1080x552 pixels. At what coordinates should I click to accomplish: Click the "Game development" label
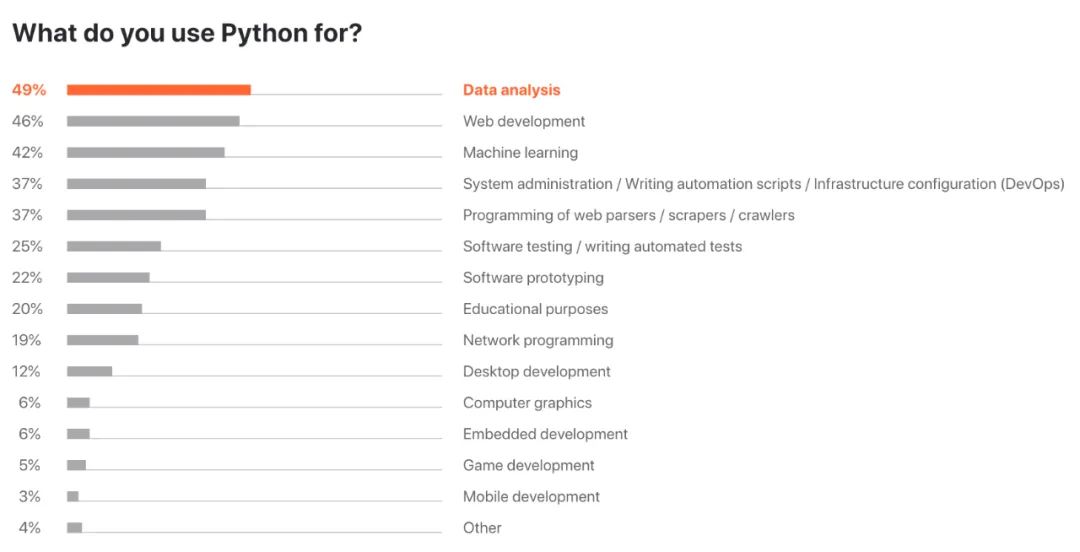pyautogui.click(x=528, y=465)
